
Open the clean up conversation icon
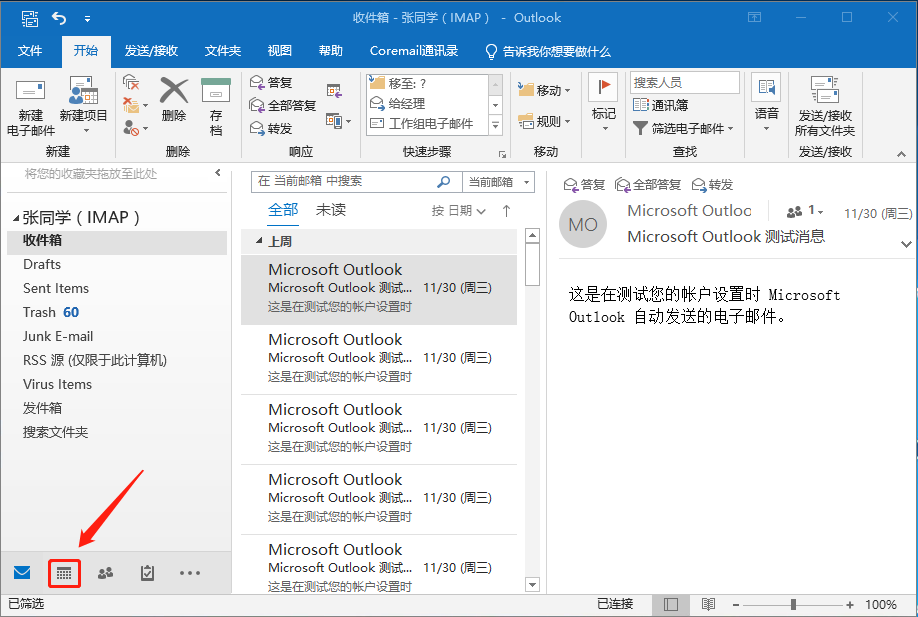(x=135, y=105)
